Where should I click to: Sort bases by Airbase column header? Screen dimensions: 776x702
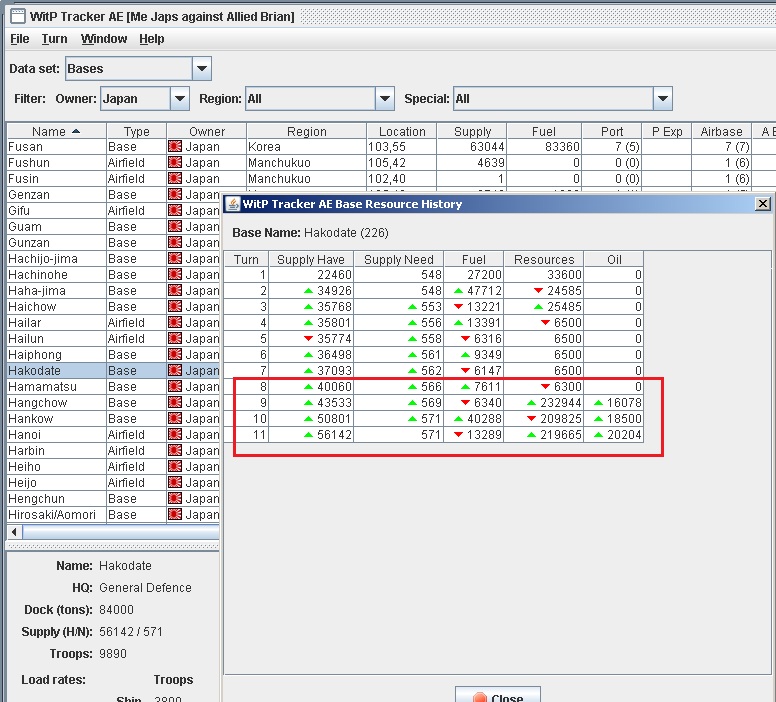coord(721,131)
